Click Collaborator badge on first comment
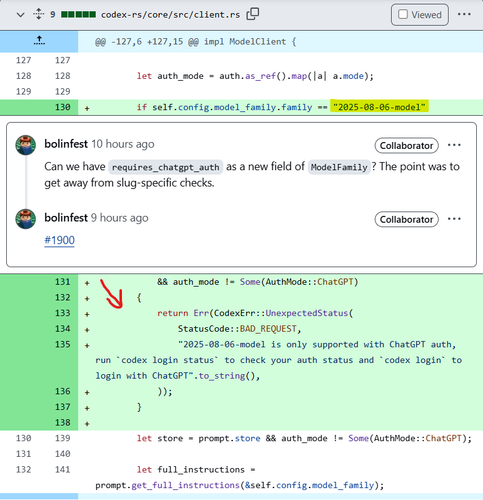The image size is (483, 500). (x=406, y=146)
